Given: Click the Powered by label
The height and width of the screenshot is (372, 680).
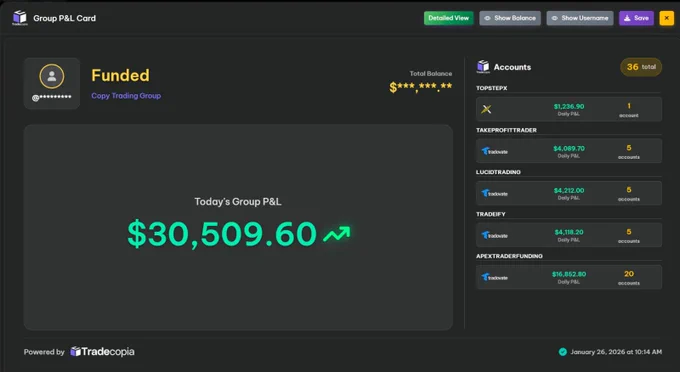Looking at the screenshot, I should point(44,352).
